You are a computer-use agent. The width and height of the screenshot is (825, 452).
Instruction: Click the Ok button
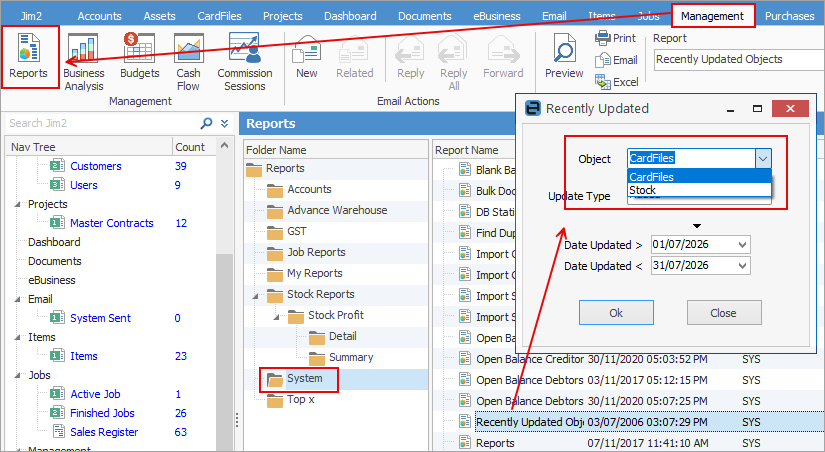[x=616, y=313]
